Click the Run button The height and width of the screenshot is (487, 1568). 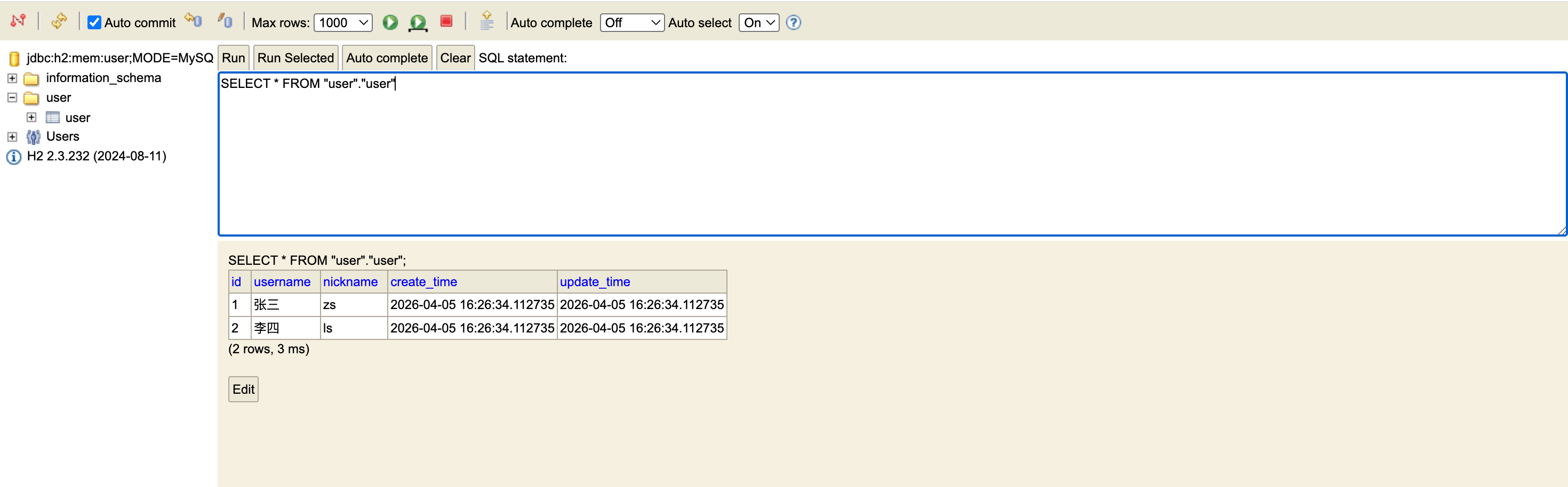coord(234,58)
